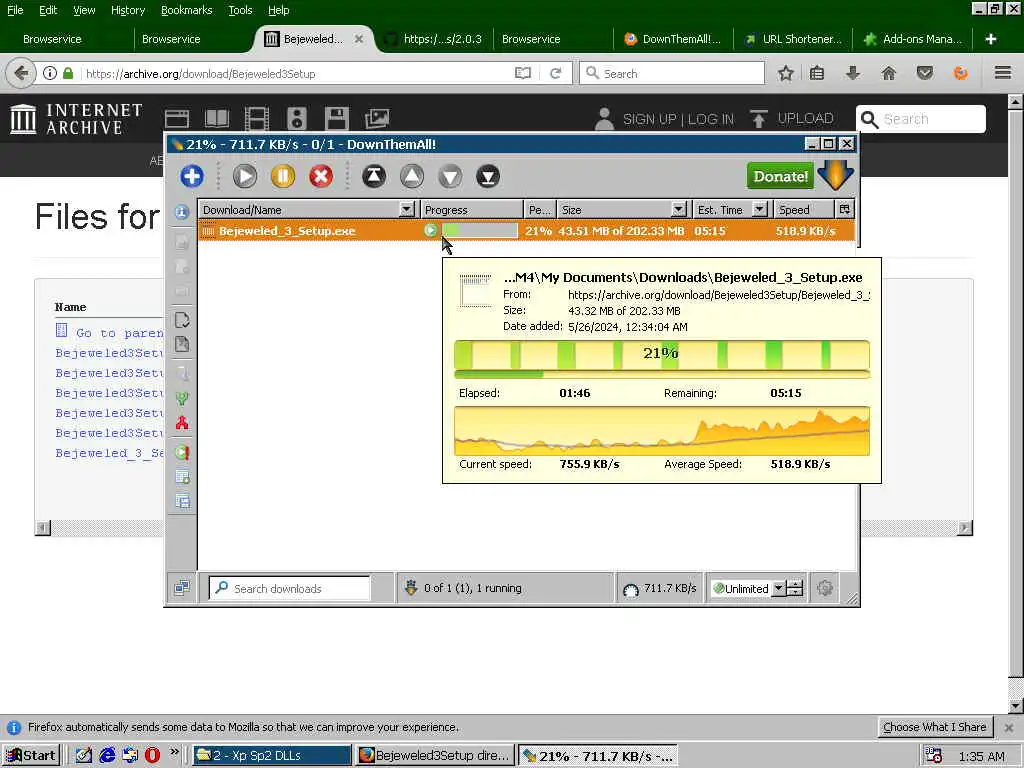Click the red fork sidebar icon

coord(182,423)
